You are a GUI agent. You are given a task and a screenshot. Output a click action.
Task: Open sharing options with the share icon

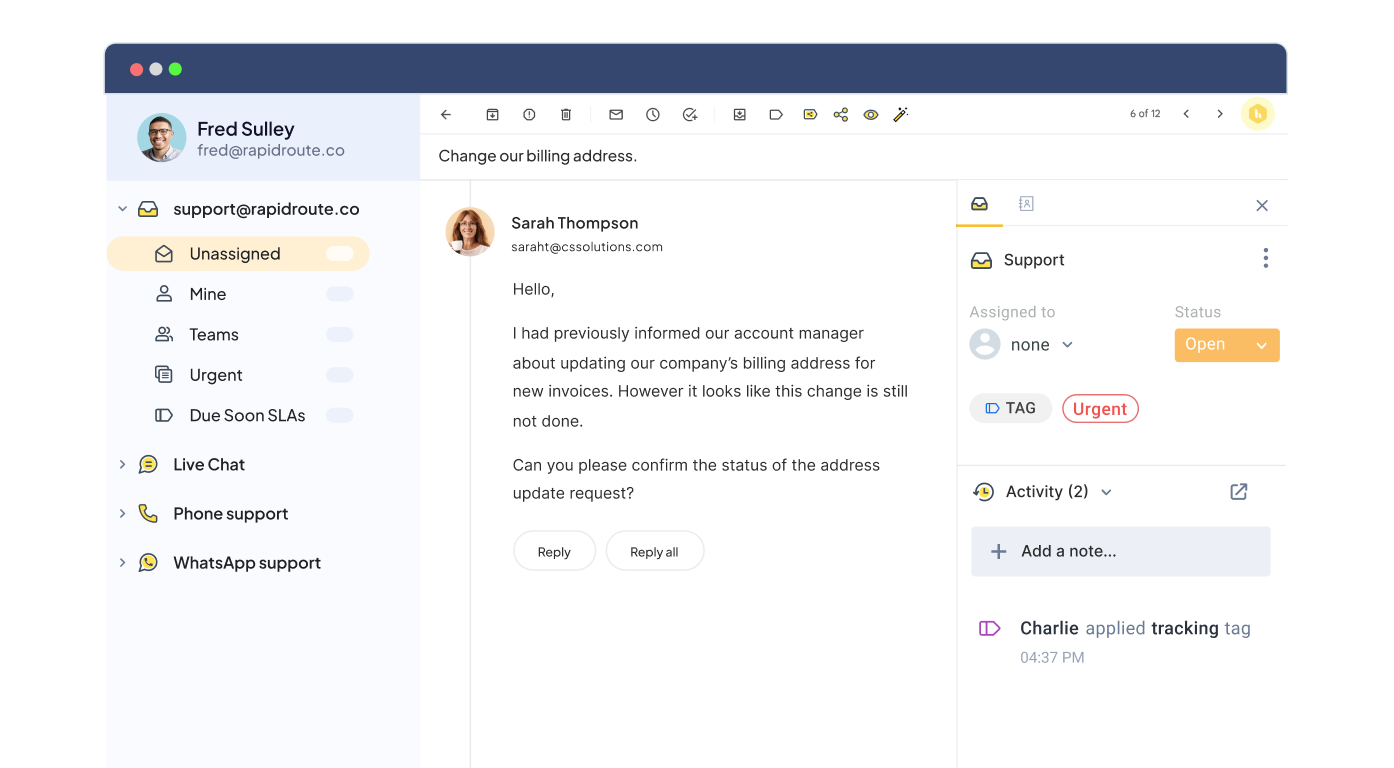pyautogui.click(x=840, y=114)
